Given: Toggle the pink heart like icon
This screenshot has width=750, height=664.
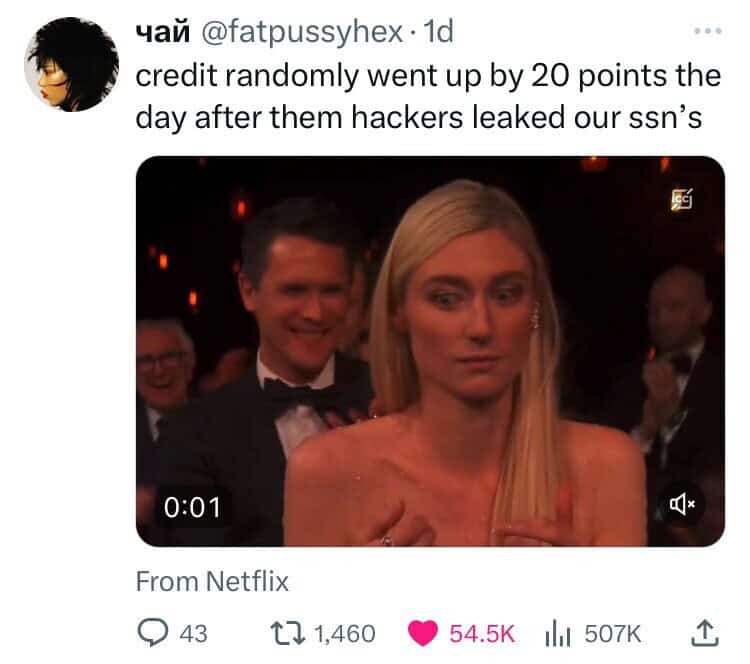Looking at the screenshot, I should [423, 633].
